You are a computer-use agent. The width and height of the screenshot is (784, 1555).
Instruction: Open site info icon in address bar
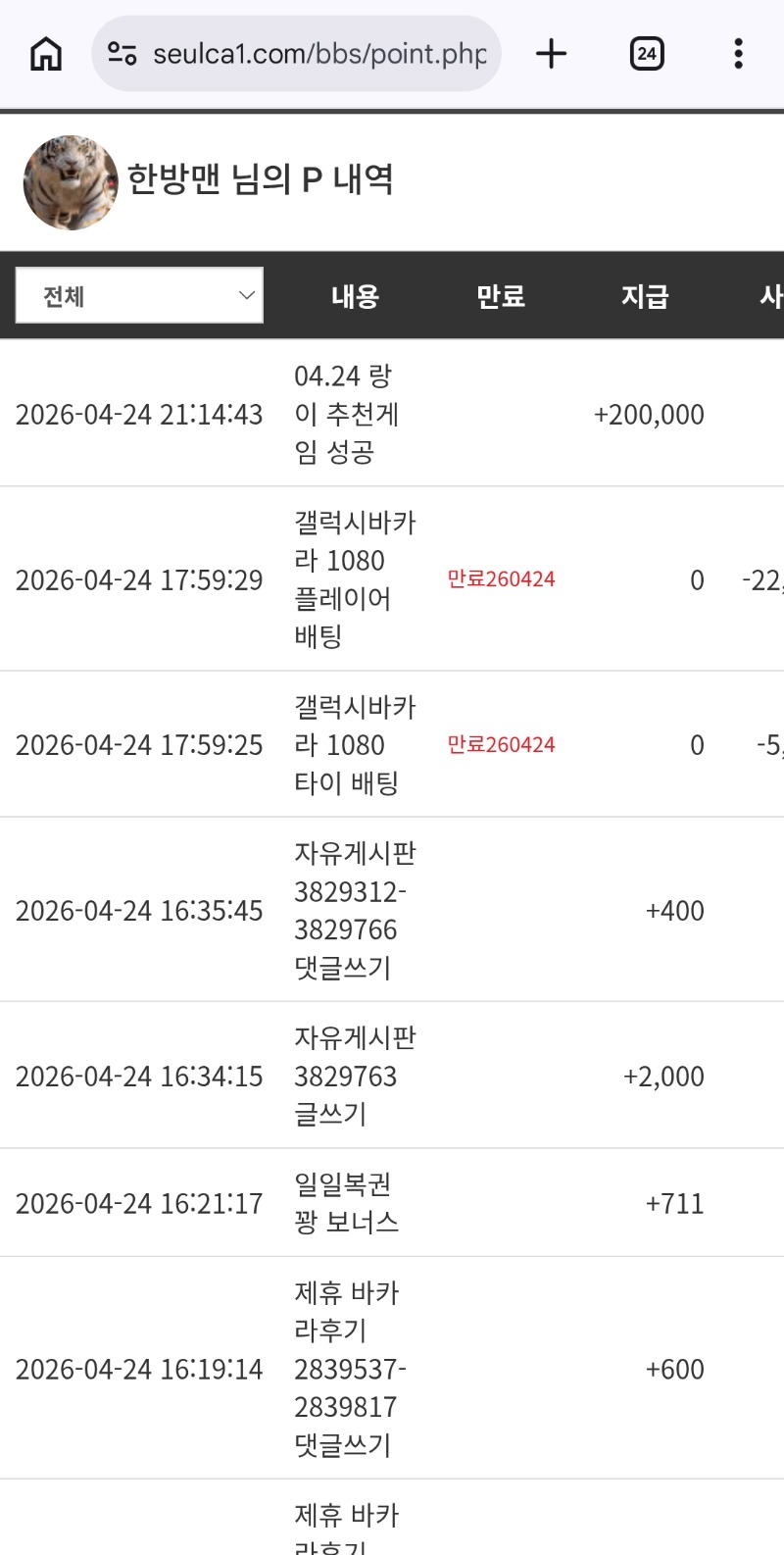pyautogui.click(x=122, y=54)
